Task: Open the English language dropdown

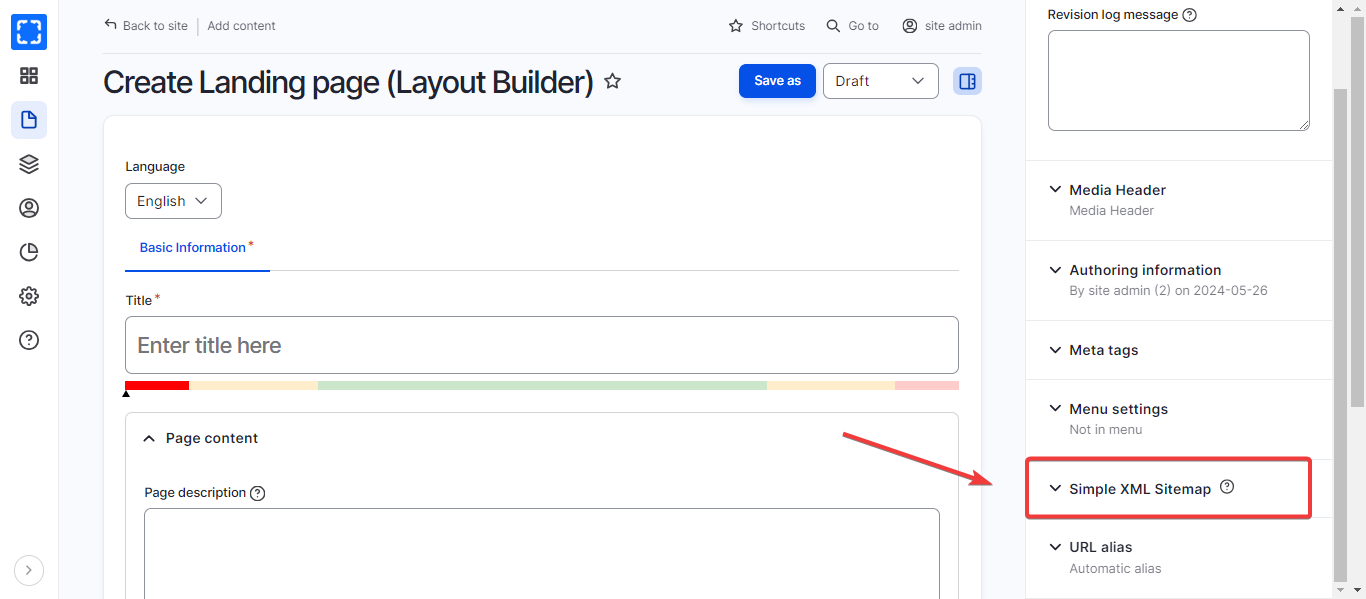Action: (173, 201)
